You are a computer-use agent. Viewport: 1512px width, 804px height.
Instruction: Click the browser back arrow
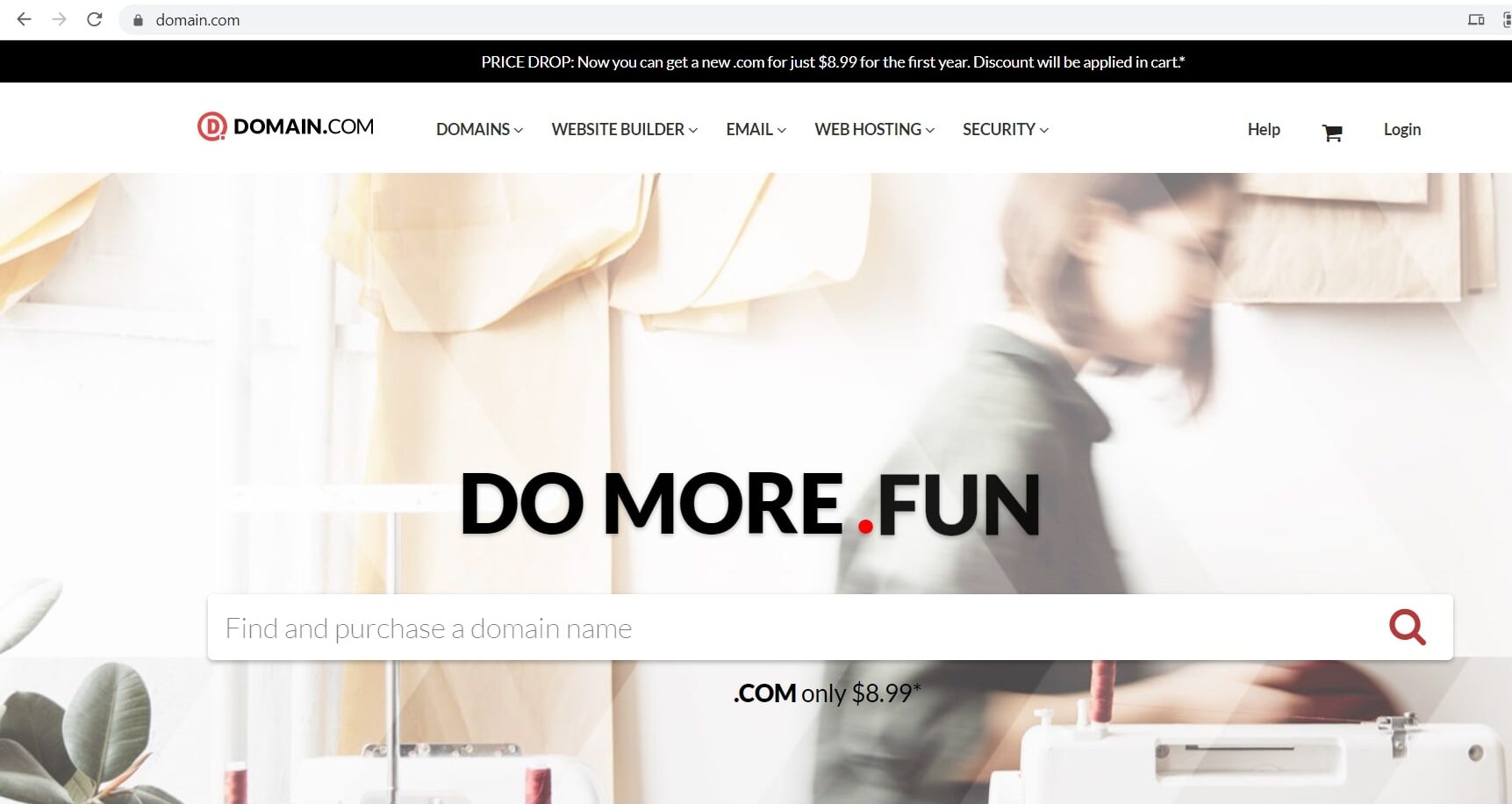(x=24, y=19)
